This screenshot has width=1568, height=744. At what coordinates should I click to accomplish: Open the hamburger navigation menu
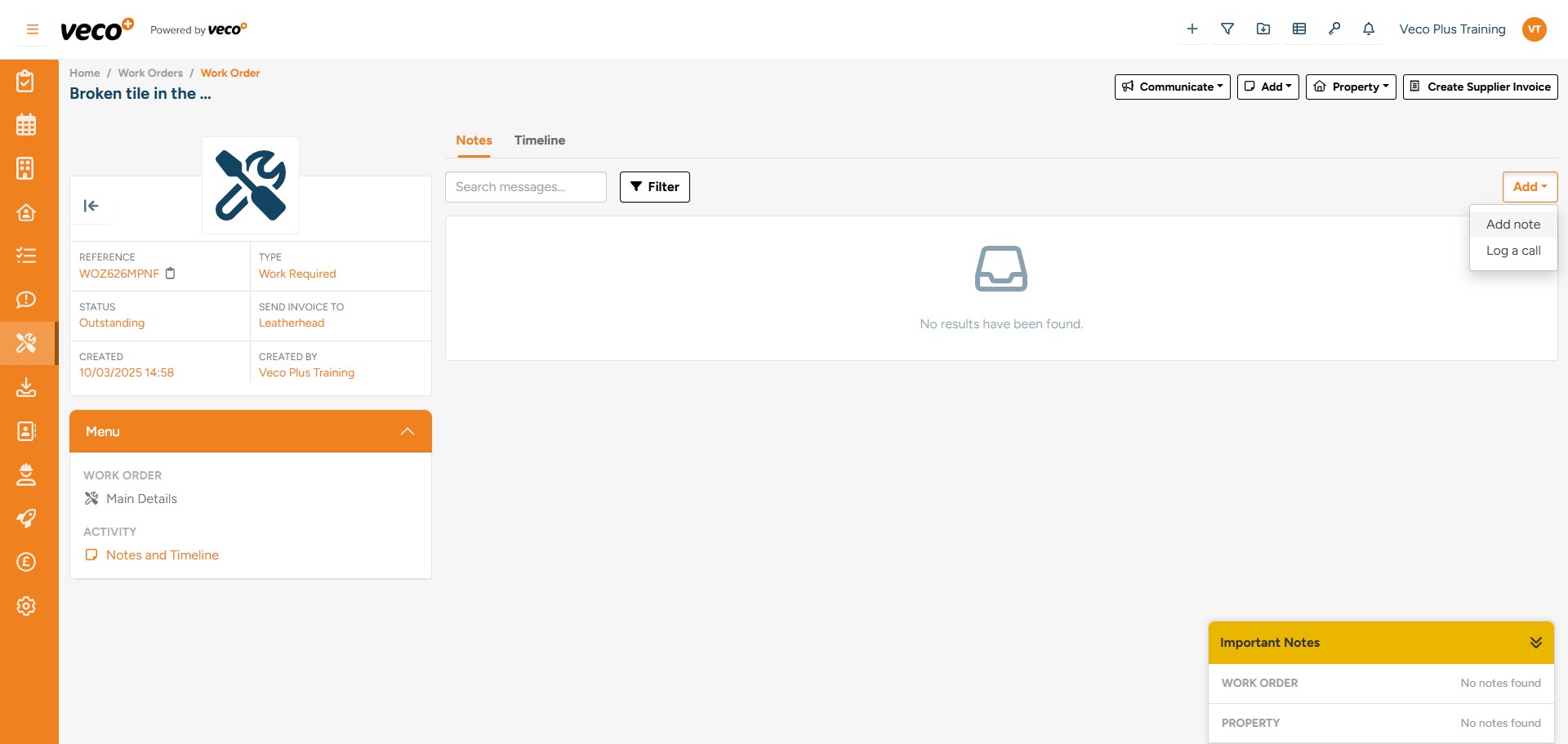pos(33,29)
